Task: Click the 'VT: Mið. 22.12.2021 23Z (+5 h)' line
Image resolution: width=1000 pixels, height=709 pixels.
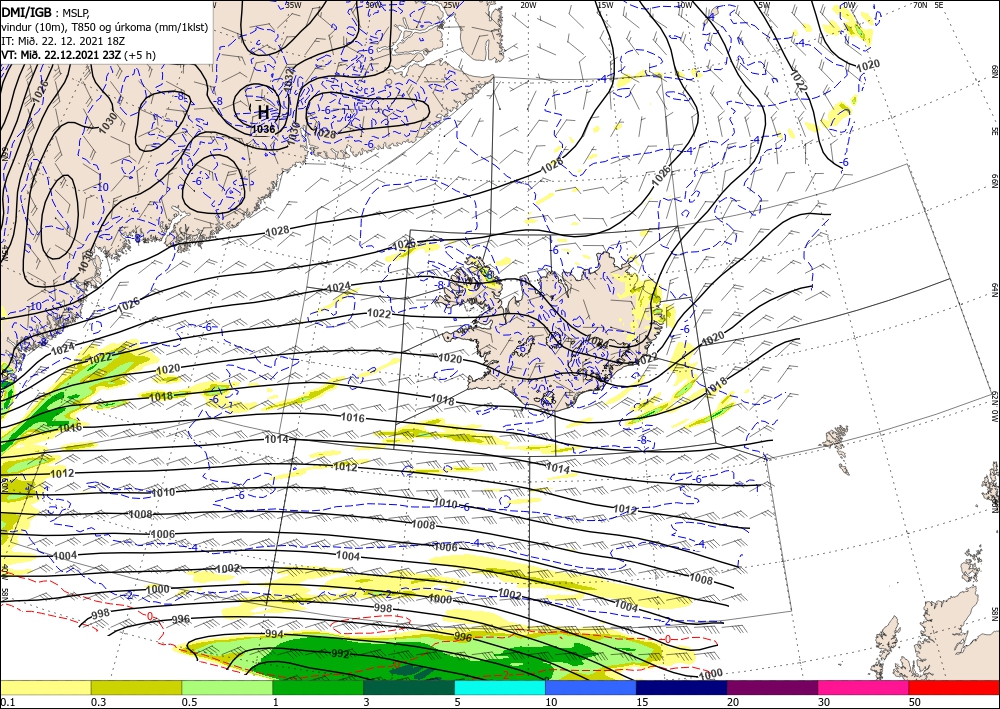Action: [78, 55]
